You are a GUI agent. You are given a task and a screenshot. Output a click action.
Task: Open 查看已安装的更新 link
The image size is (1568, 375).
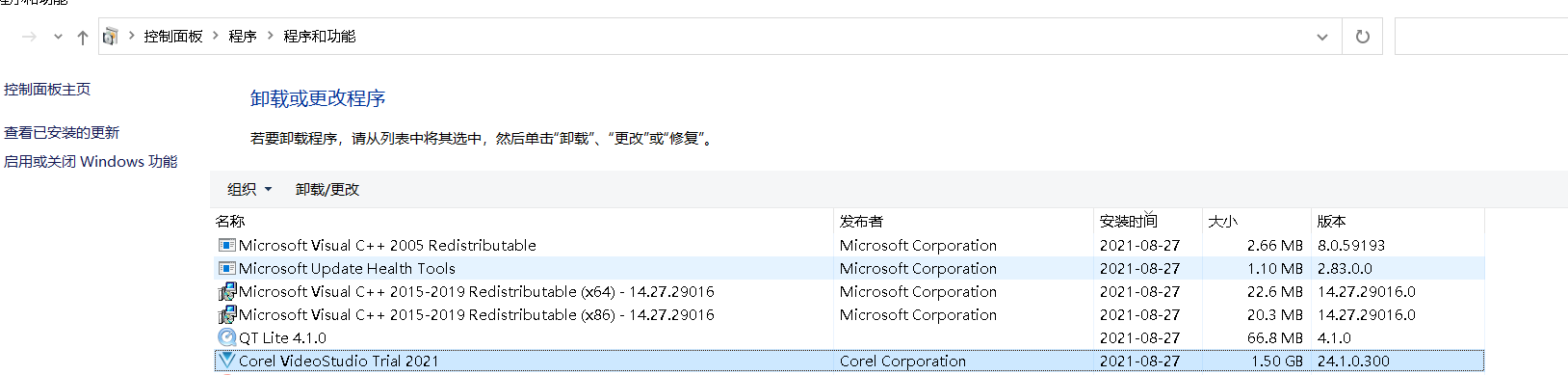click(62, 133)
